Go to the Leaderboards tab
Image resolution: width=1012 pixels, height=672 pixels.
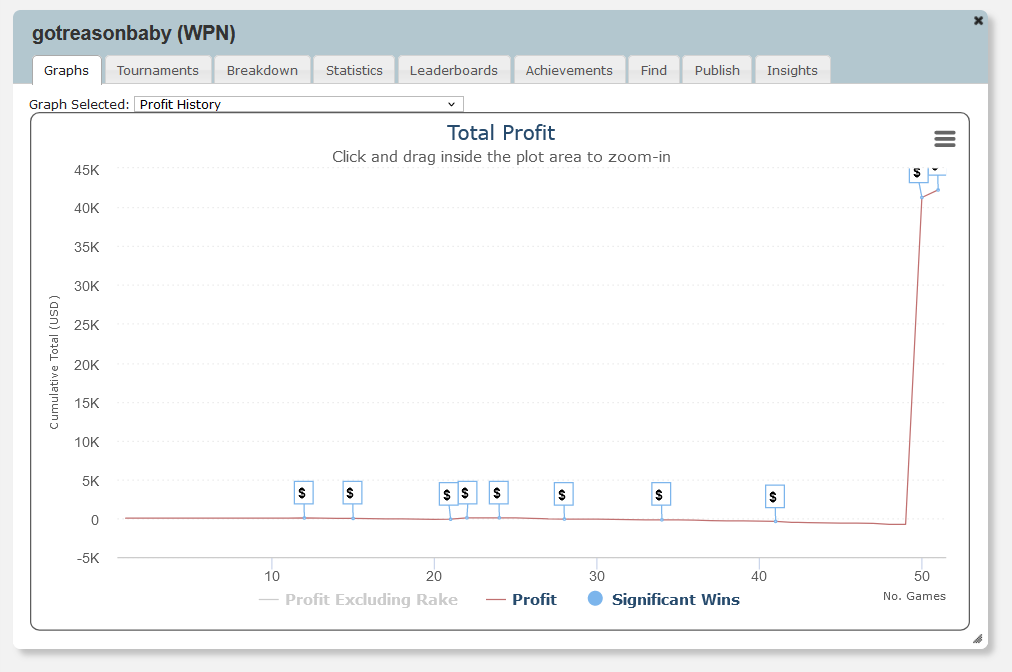point(454,70)
